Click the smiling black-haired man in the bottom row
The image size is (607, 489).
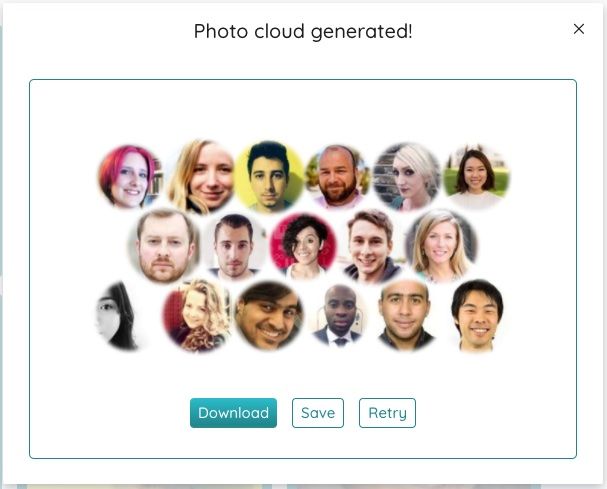pos(478,316)
